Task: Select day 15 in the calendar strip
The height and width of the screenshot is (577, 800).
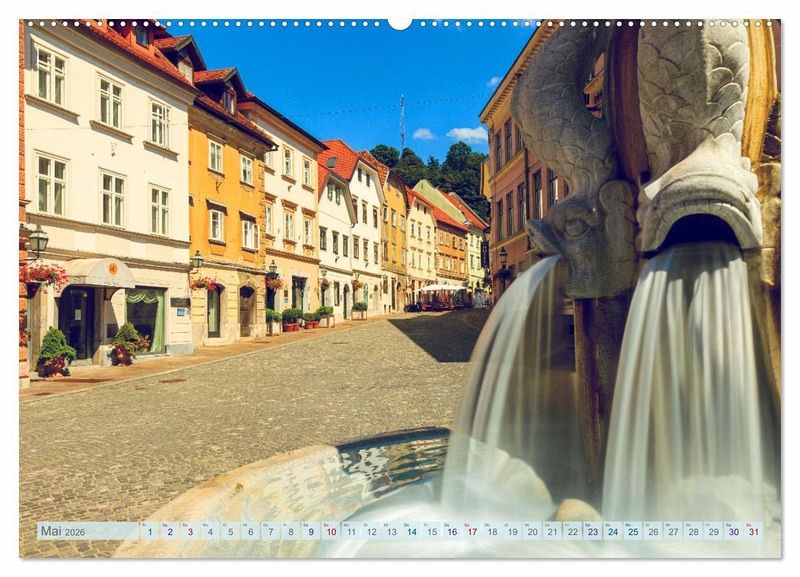Action: click(432, 531)
